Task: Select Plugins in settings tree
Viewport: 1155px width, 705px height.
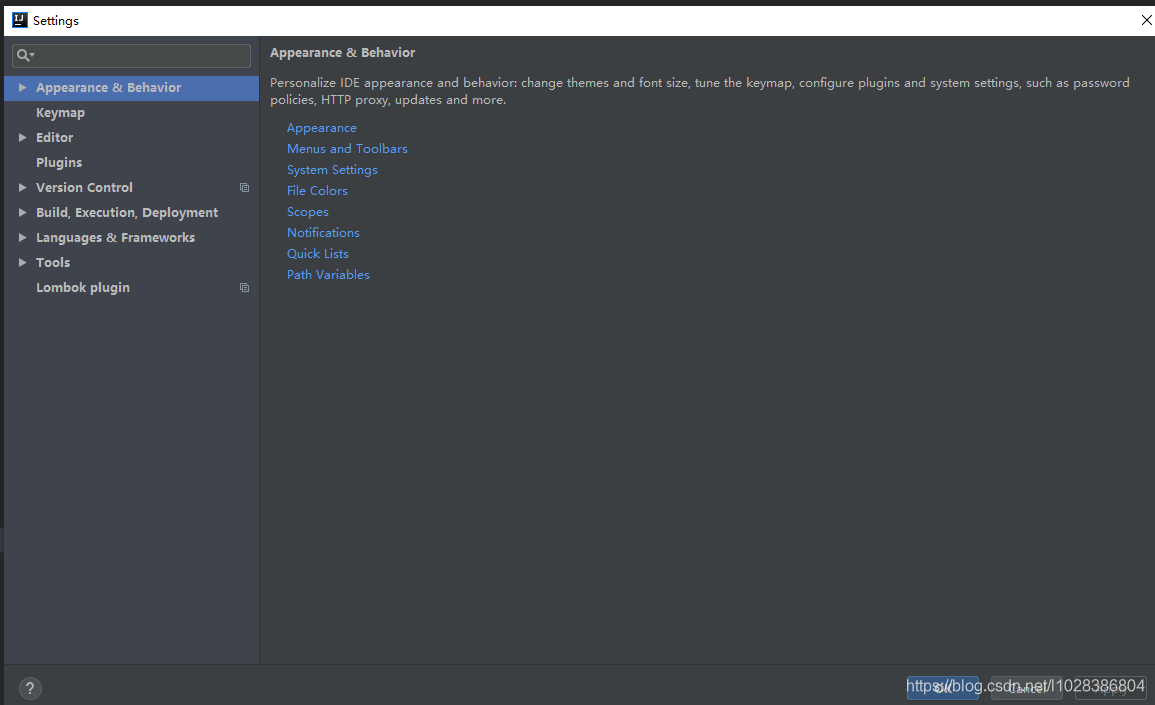Action: pos(131,163)
